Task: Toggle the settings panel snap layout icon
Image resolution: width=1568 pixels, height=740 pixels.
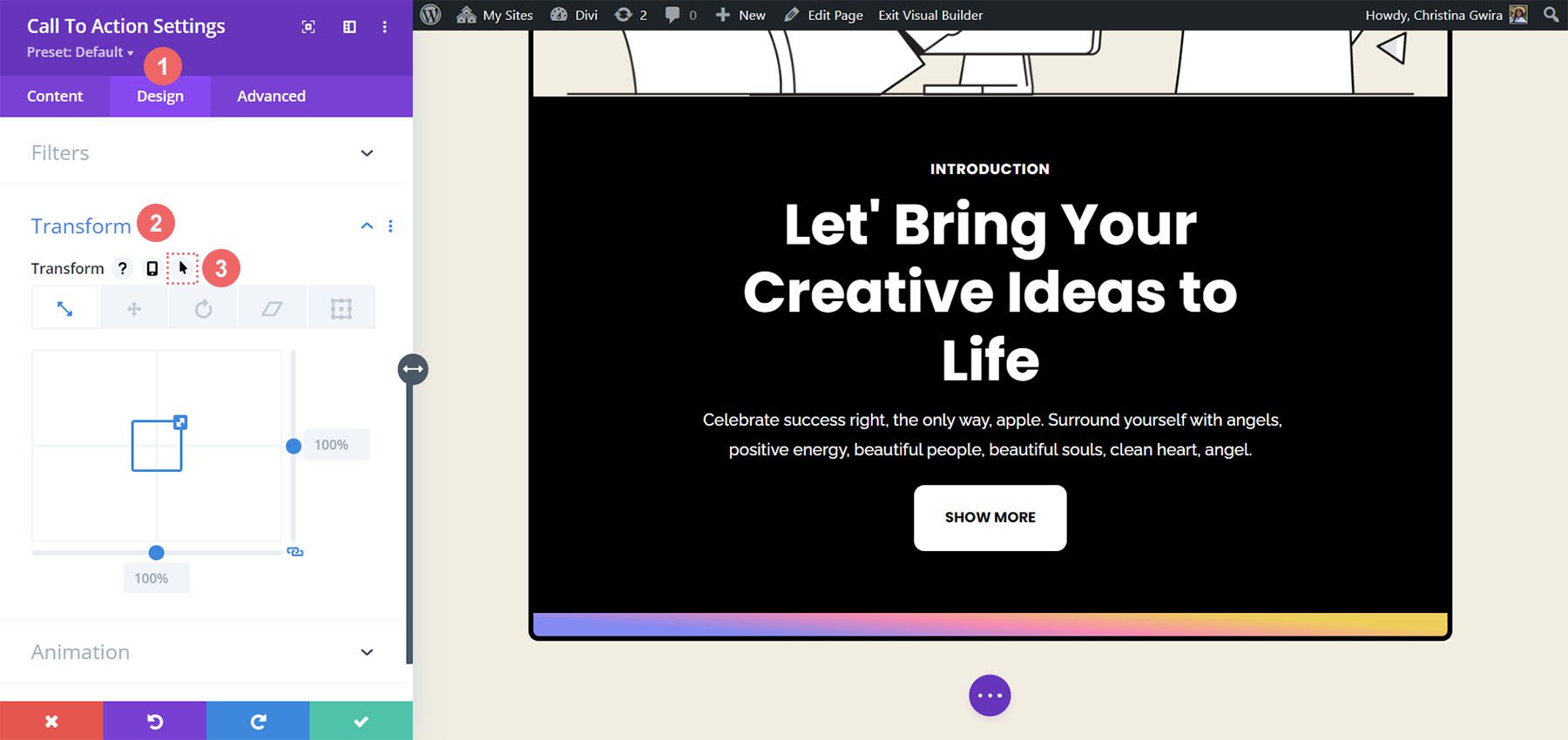Action: [349, 27]
